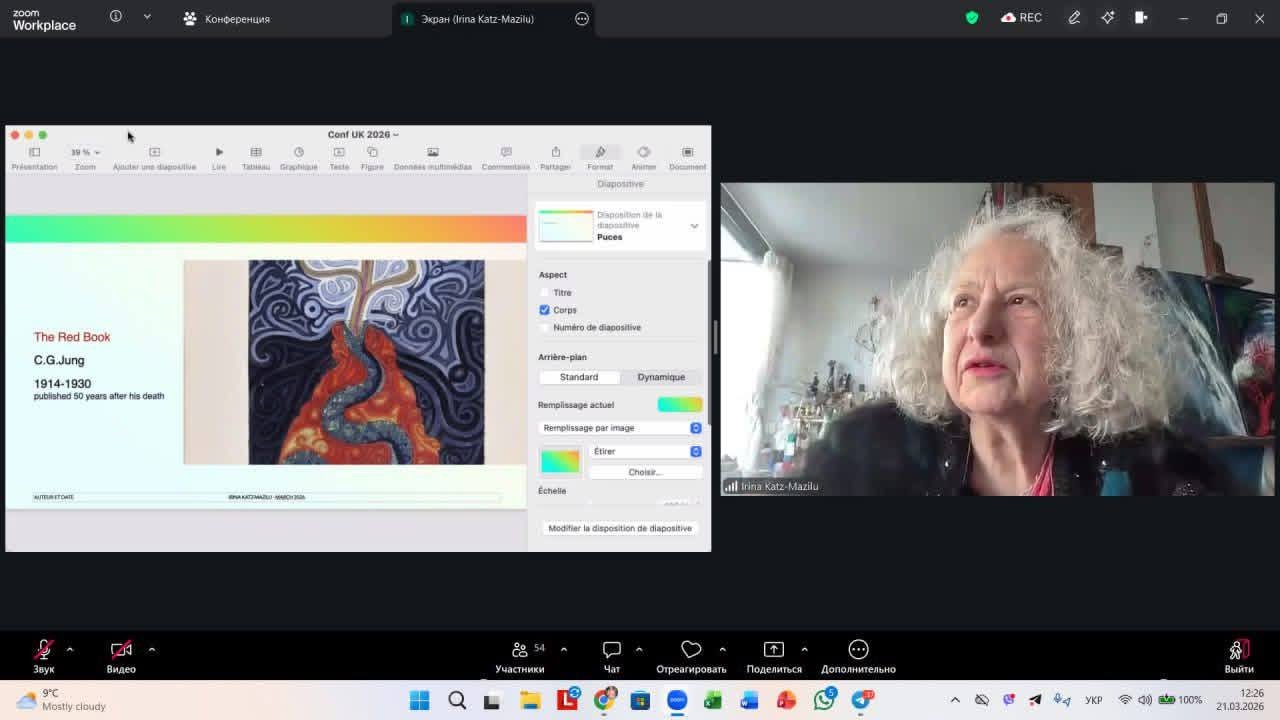Select the Texte tool in Keynote
Image resolution: width=1280 pixels, height=720 pixels.
click(339, 152)
